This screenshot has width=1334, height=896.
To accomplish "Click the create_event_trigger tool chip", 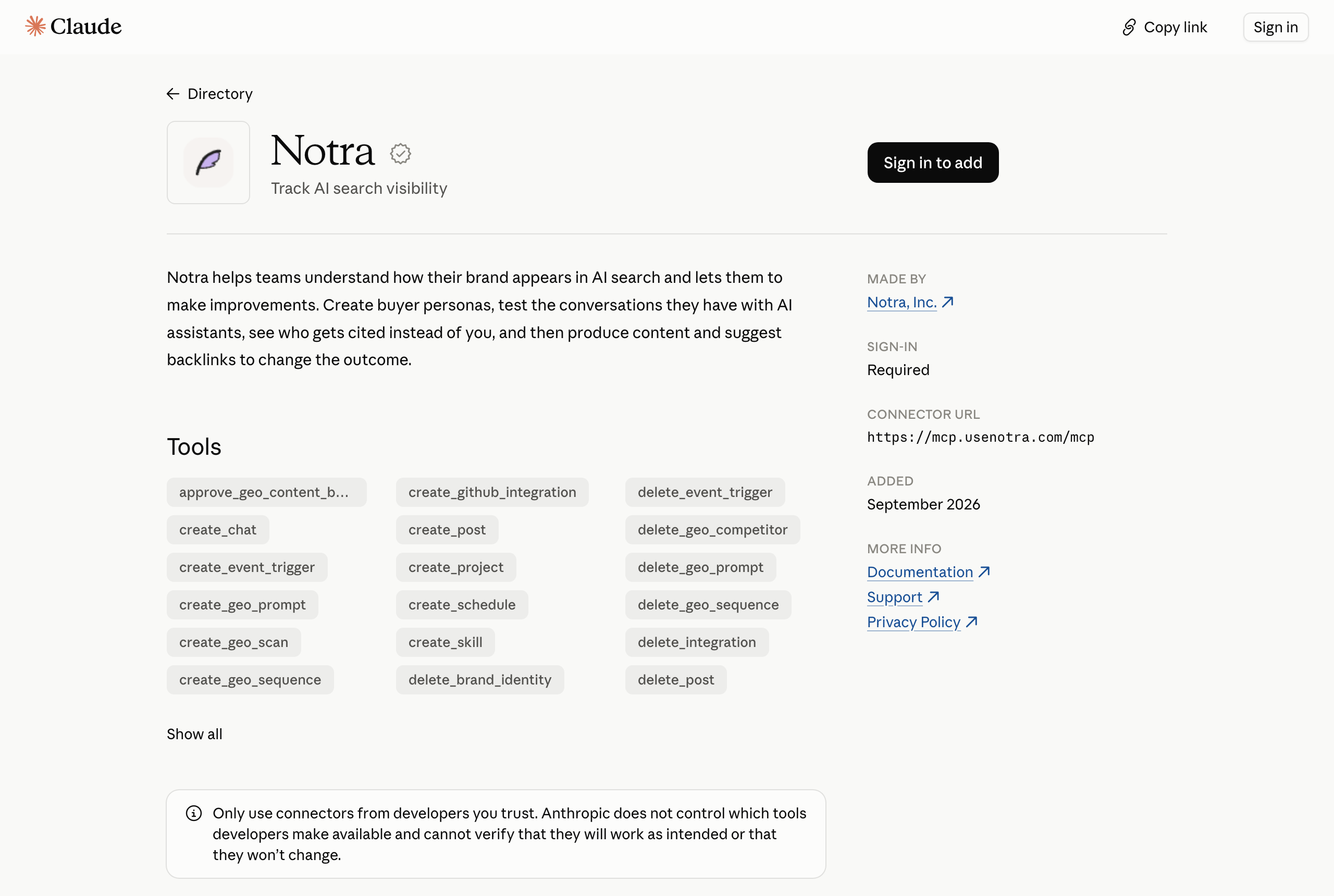I will pyautogui.click(x=247, y=567).
